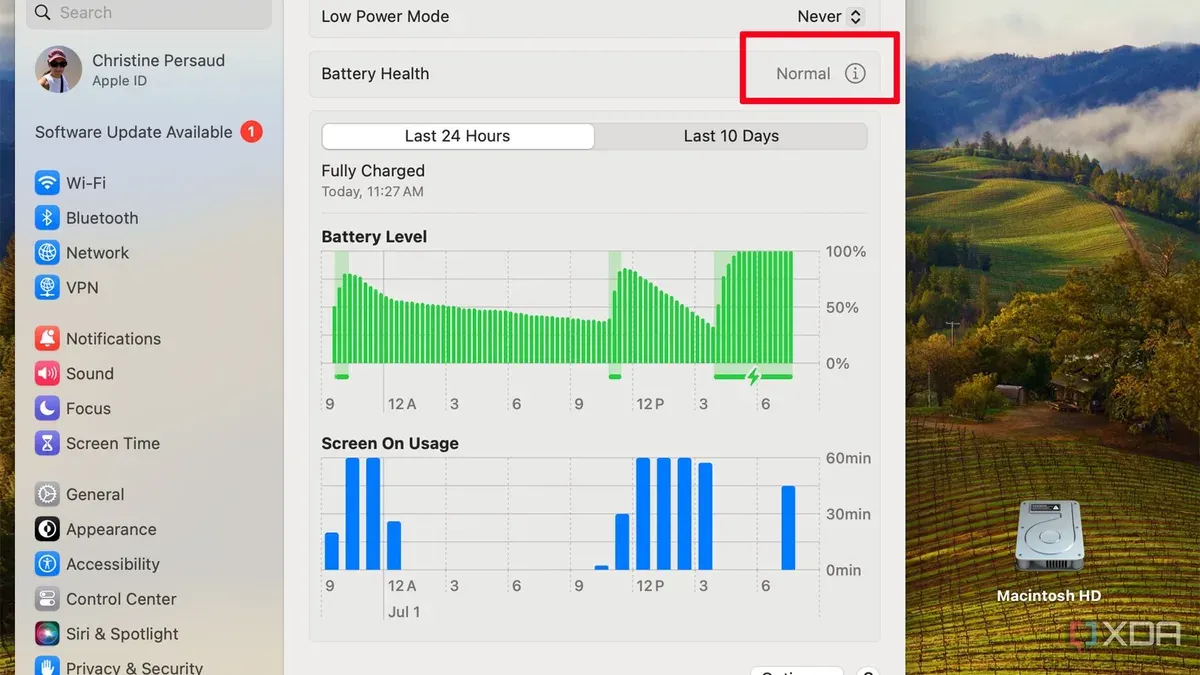This screenshot has height=675, width=1200.
Task: Click the Battery Health row label
Action: tap(375, 74)
